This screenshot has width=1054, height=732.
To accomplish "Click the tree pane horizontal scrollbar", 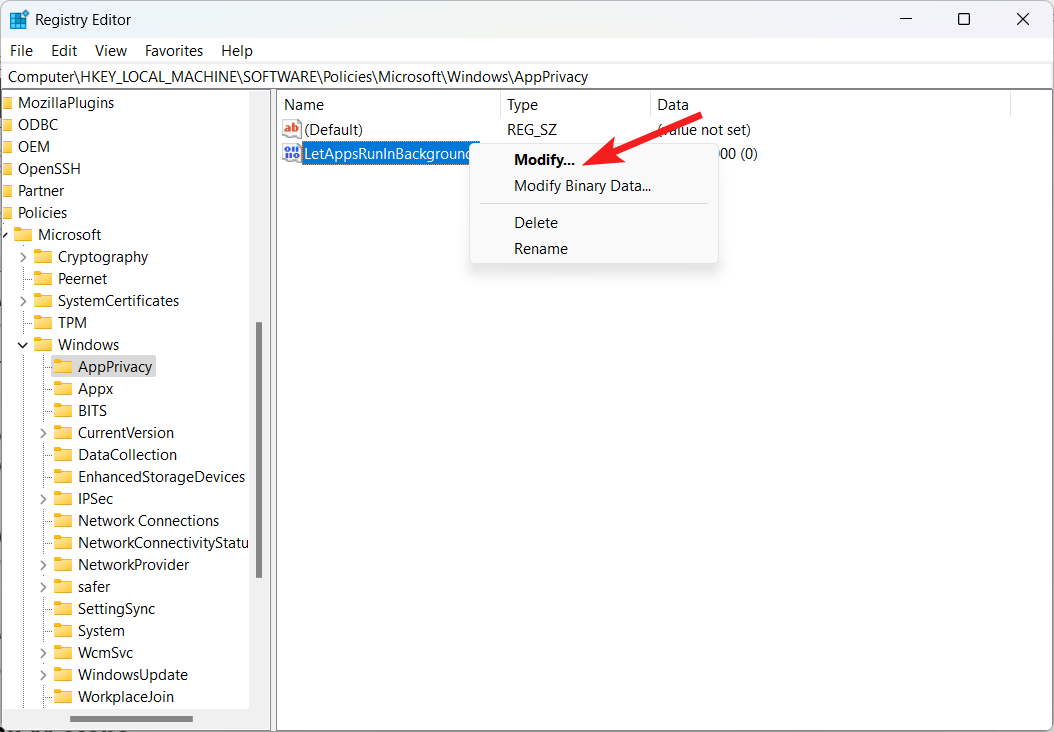I will pyautogui.click(x=131, y=719).
